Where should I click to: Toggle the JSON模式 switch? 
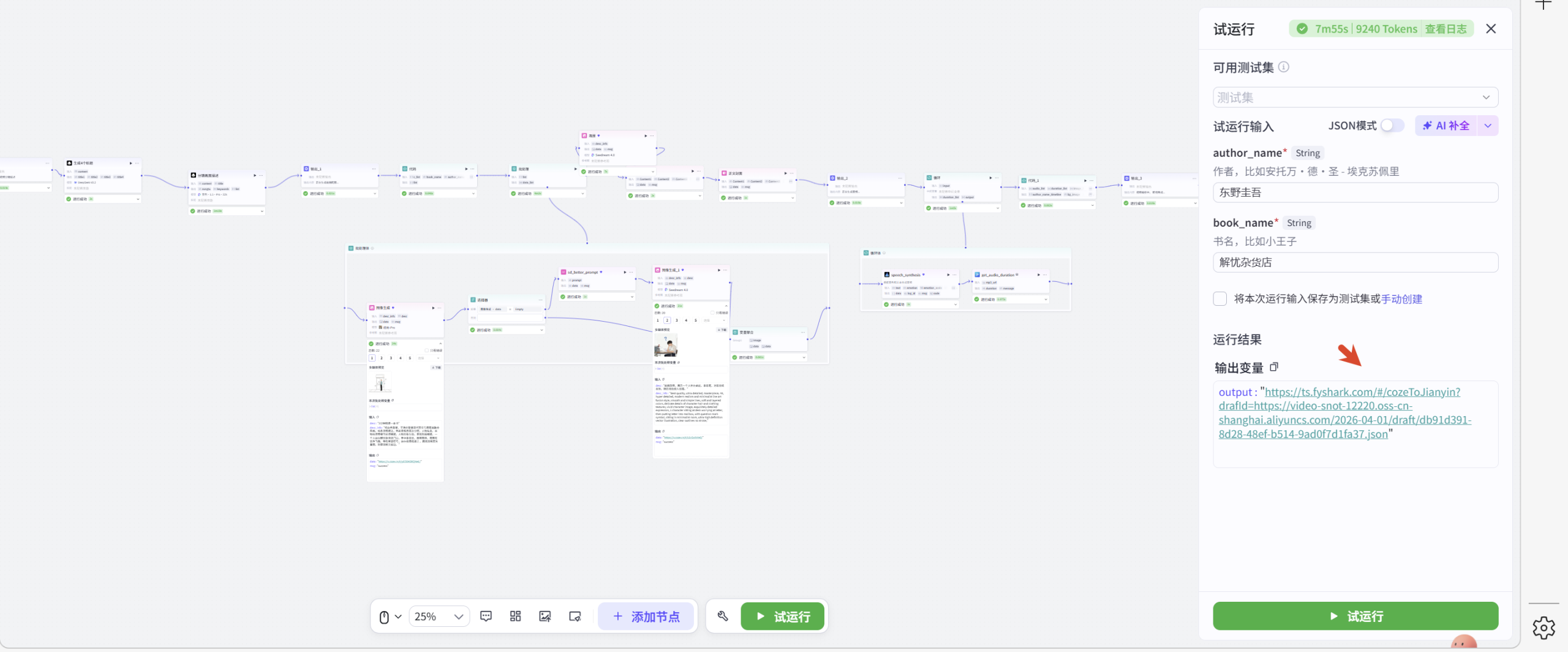coord(1392,126)
